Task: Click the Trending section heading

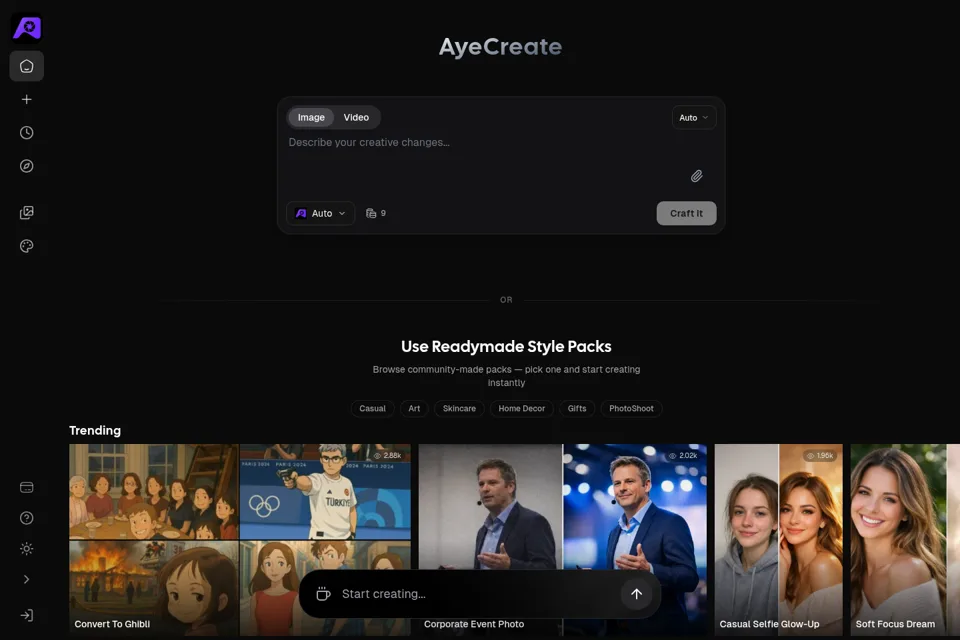Action: [95, 431]
